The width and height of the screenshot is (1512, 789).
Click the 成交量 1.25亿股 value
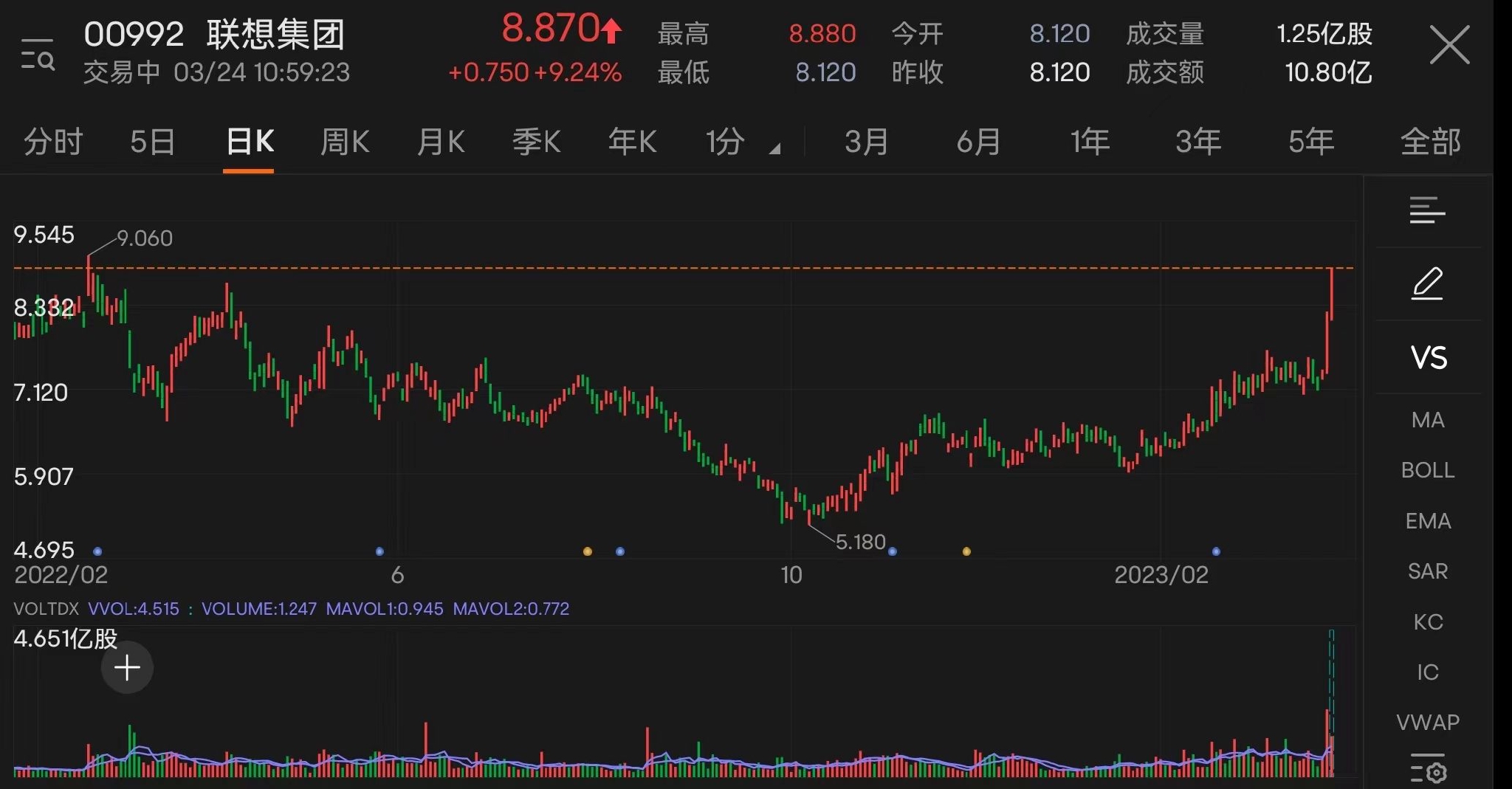(x=1324, y=34)
